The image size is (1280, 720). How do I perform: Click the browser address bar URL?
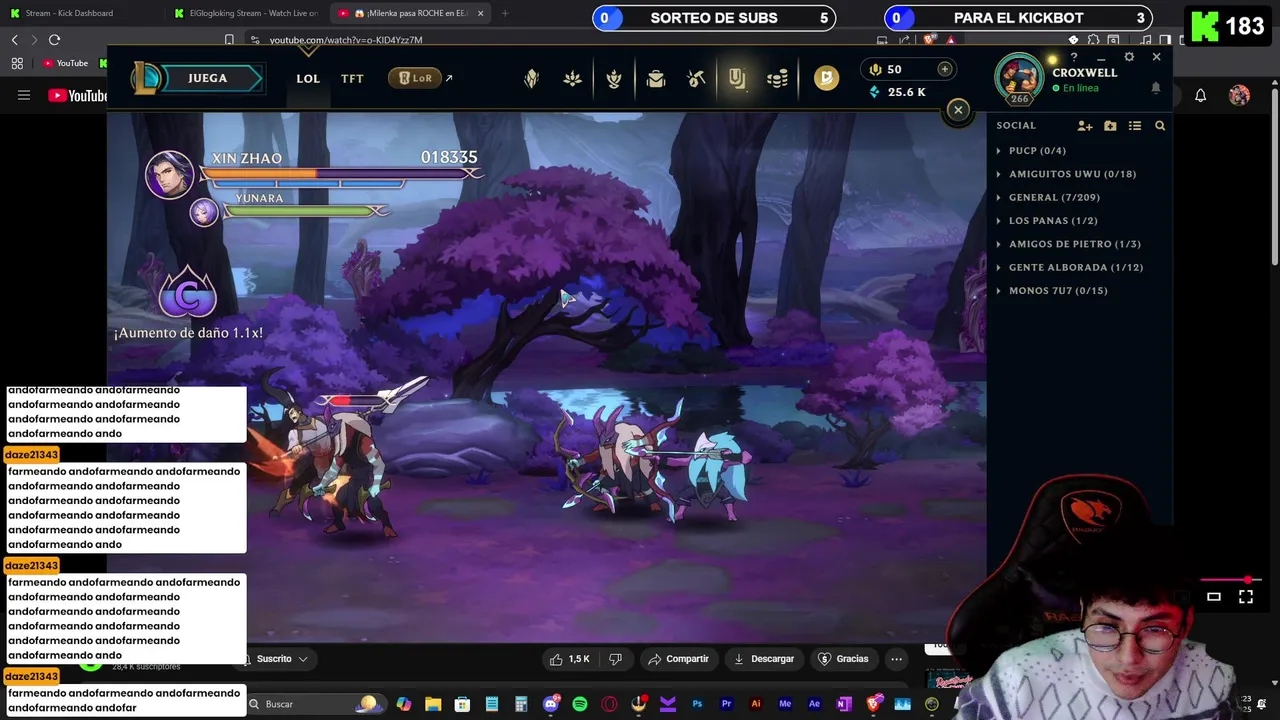[346, 40]
